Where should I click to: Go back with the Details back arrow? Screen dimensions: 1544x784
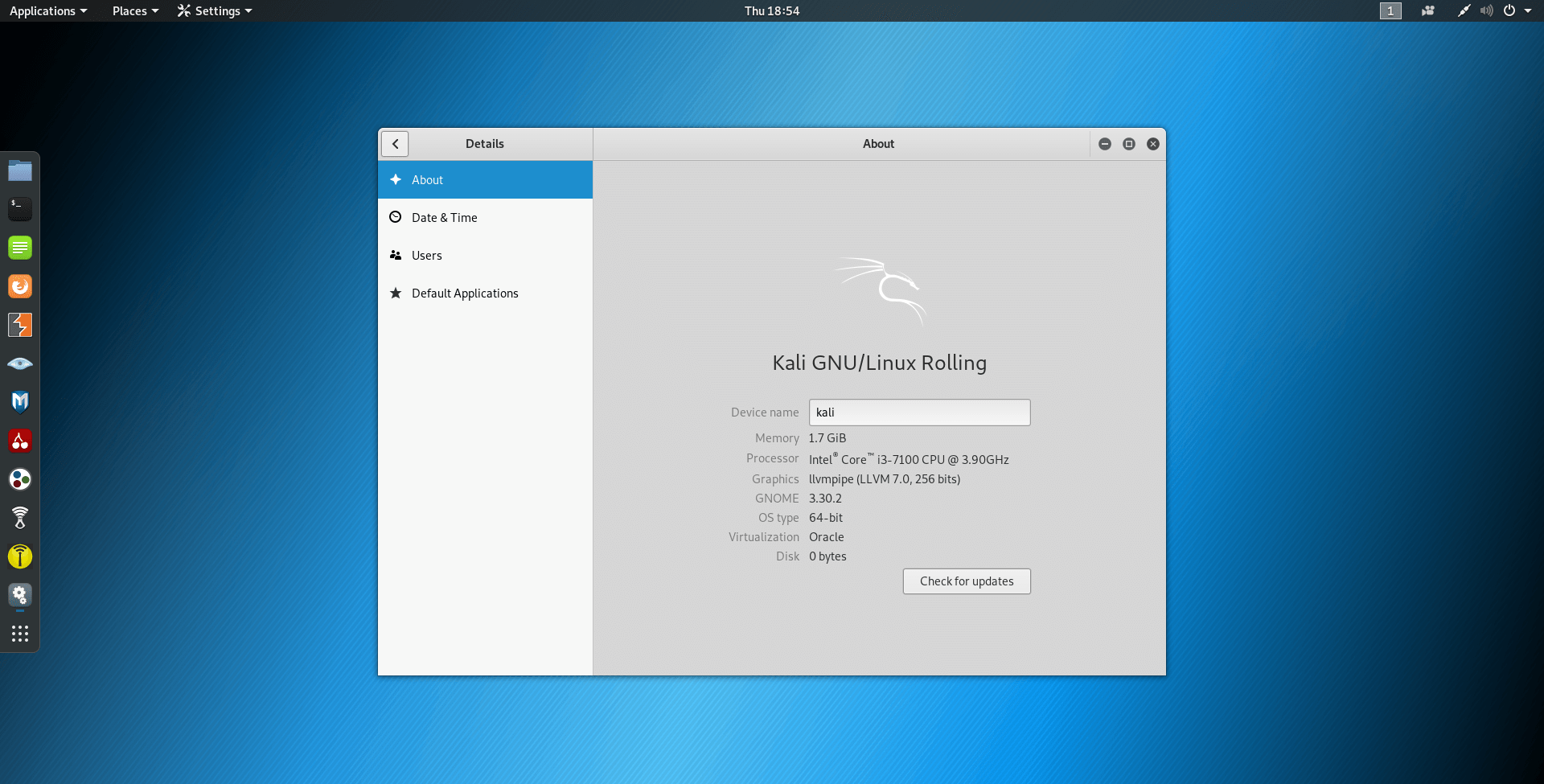coord(395,144)
